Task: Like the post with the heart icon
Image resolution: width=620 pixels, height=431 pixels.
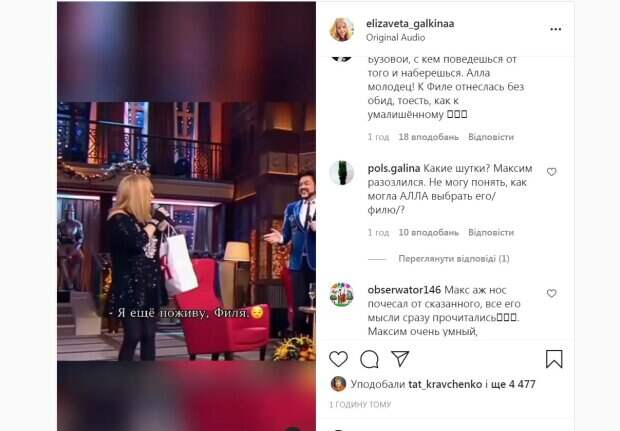Action: tap(338, 359)
